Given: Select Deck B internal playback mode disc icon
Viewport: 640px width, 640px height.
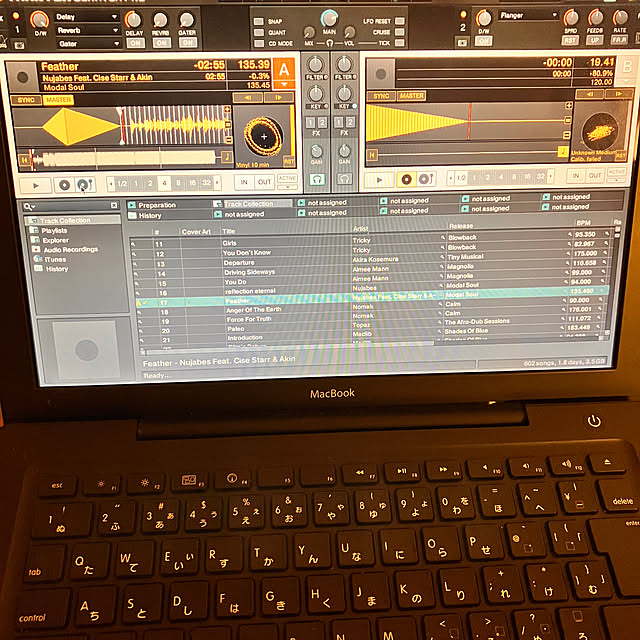Looking at the screenshot, I should click(407, 179).
